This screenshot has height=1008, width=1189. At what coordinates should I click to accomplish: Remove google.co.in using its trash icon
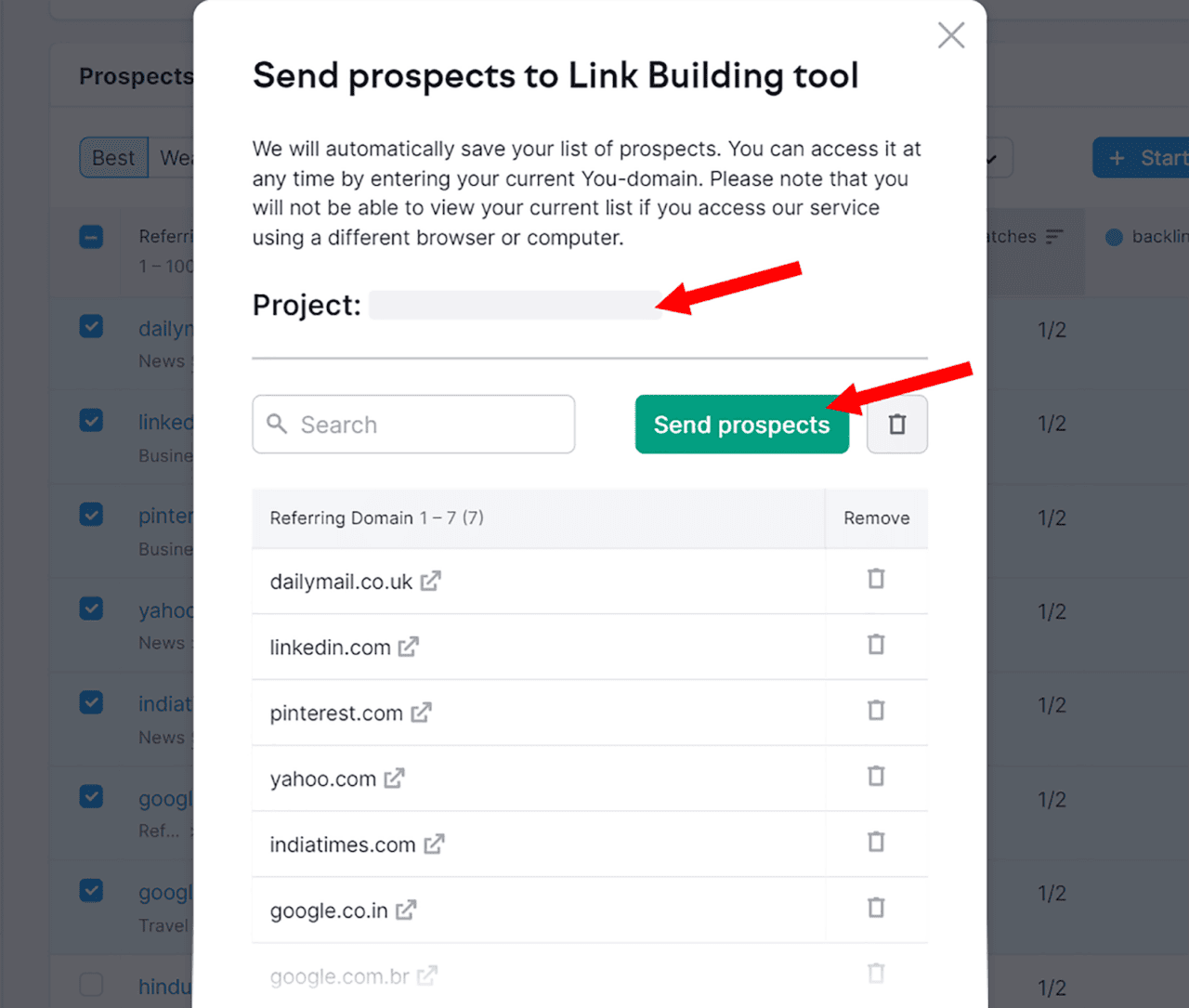pyautogui.click(x=876, y=908)
